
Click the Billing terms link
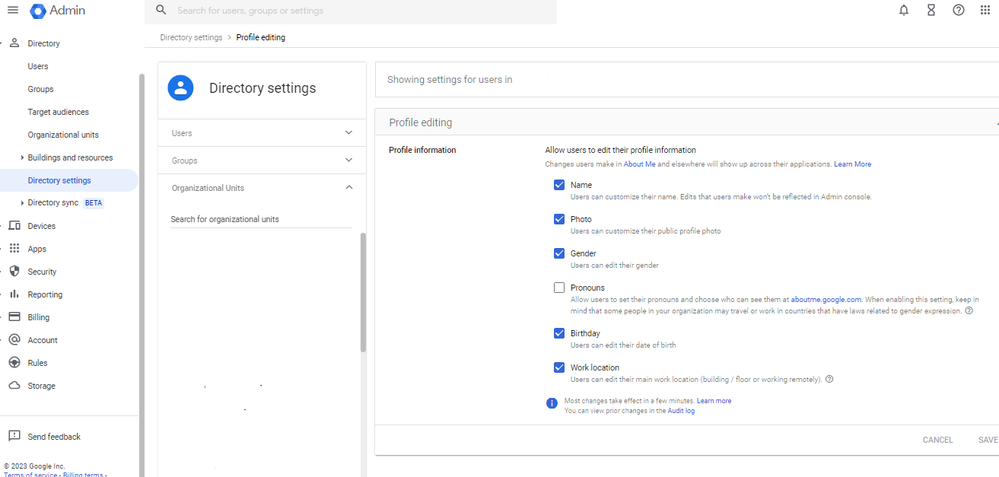[x=83, y=474]
